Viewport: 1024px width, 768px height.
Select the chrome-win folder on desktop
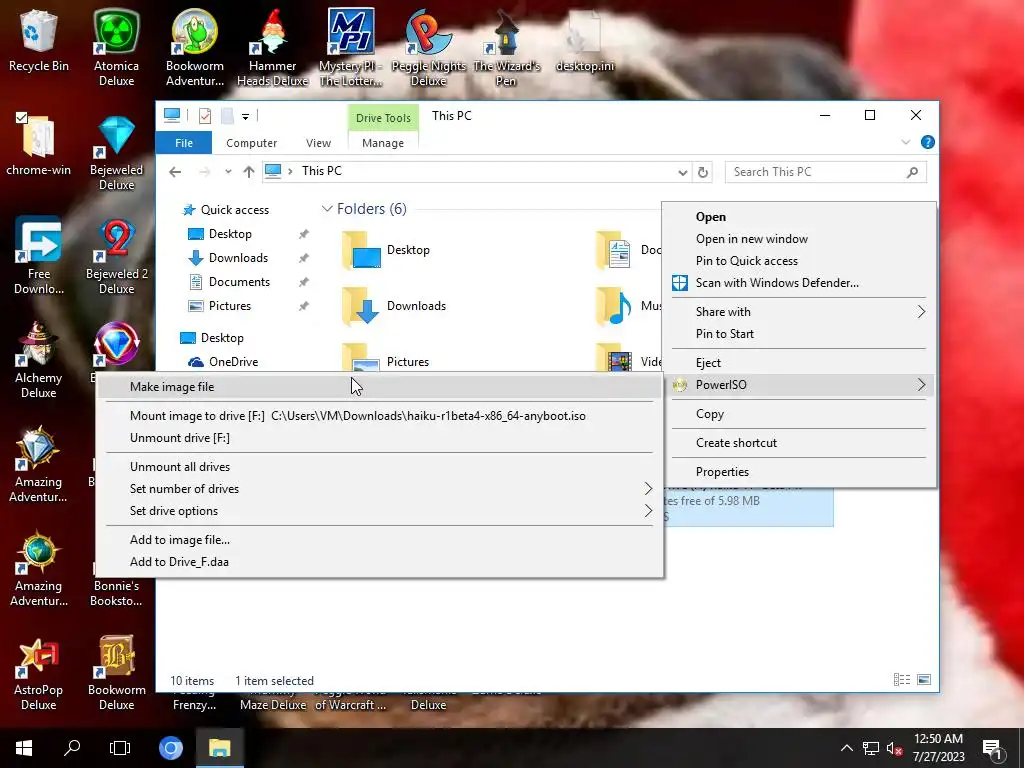click(x=39, y=145)
